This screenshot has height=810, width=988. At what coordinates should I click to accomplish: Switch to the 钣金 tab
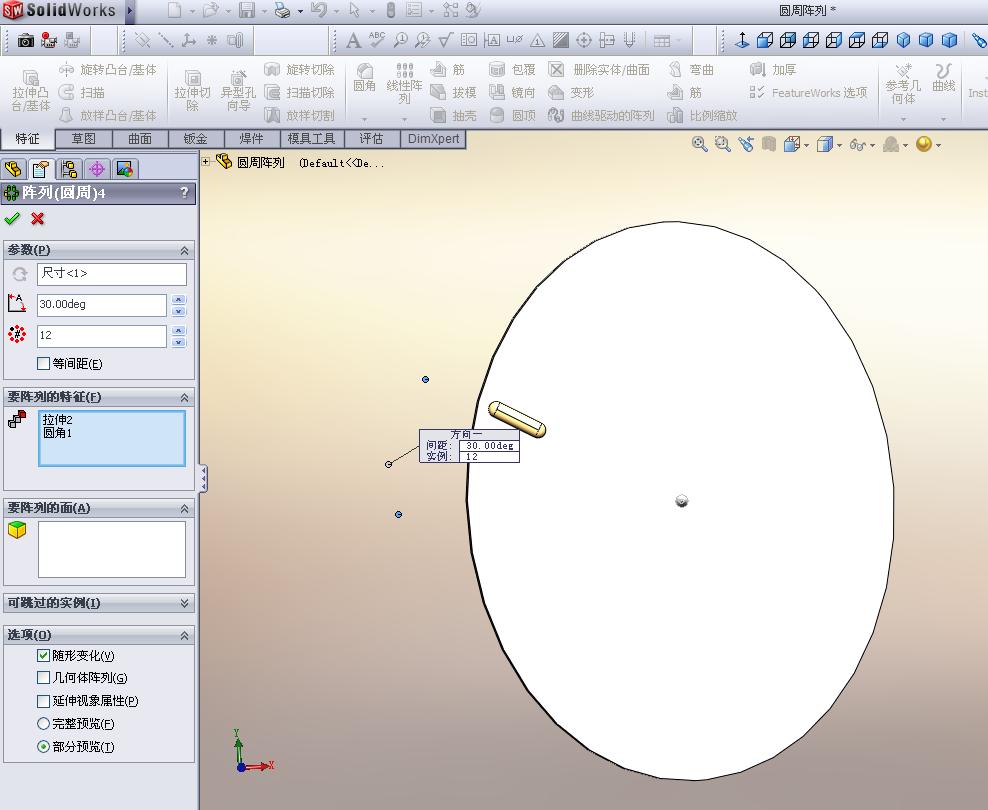click(196, 139)
